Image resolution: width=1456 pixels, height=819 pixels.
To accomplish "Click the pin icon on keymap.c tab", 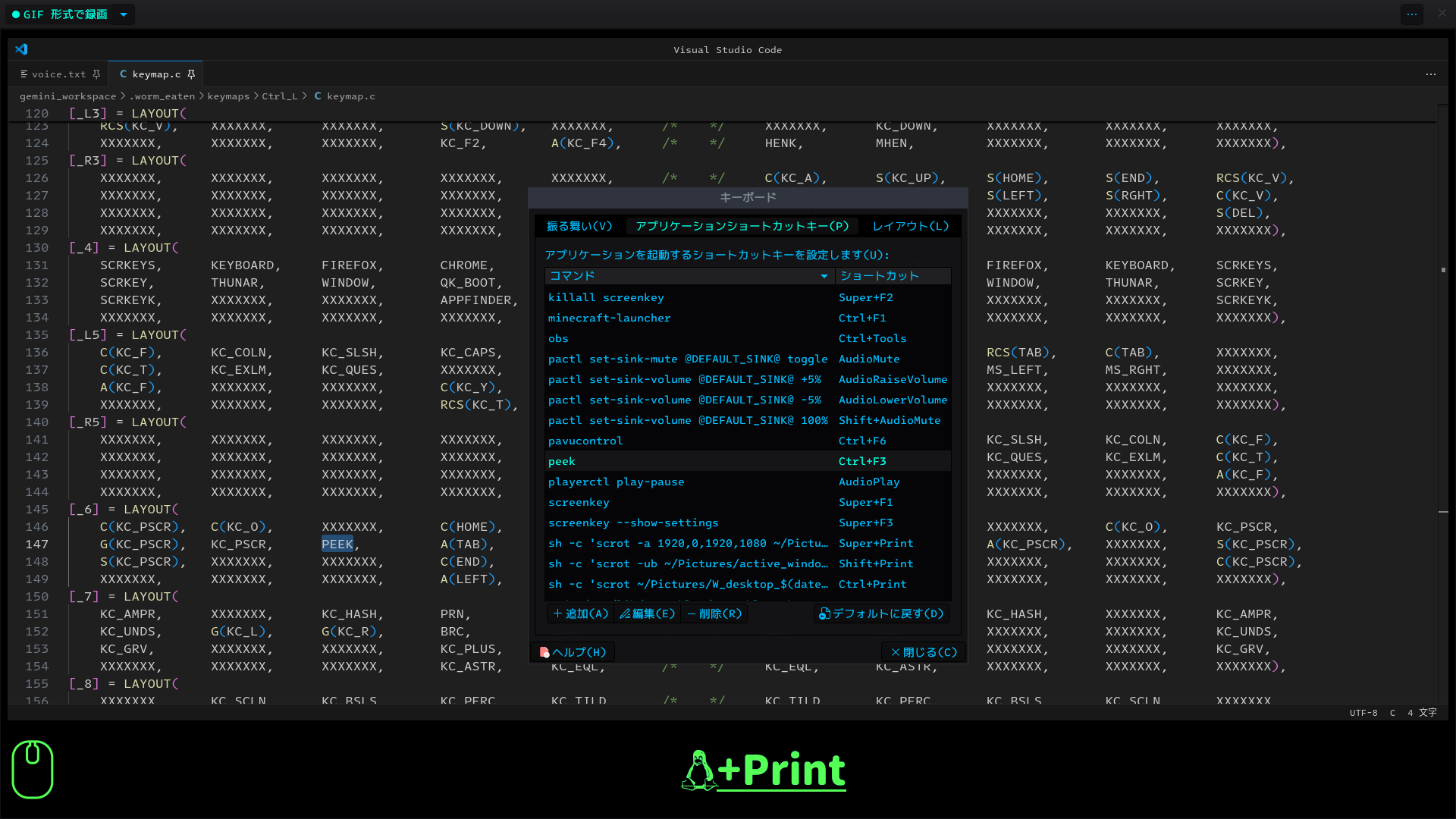I will click(191, 74).
